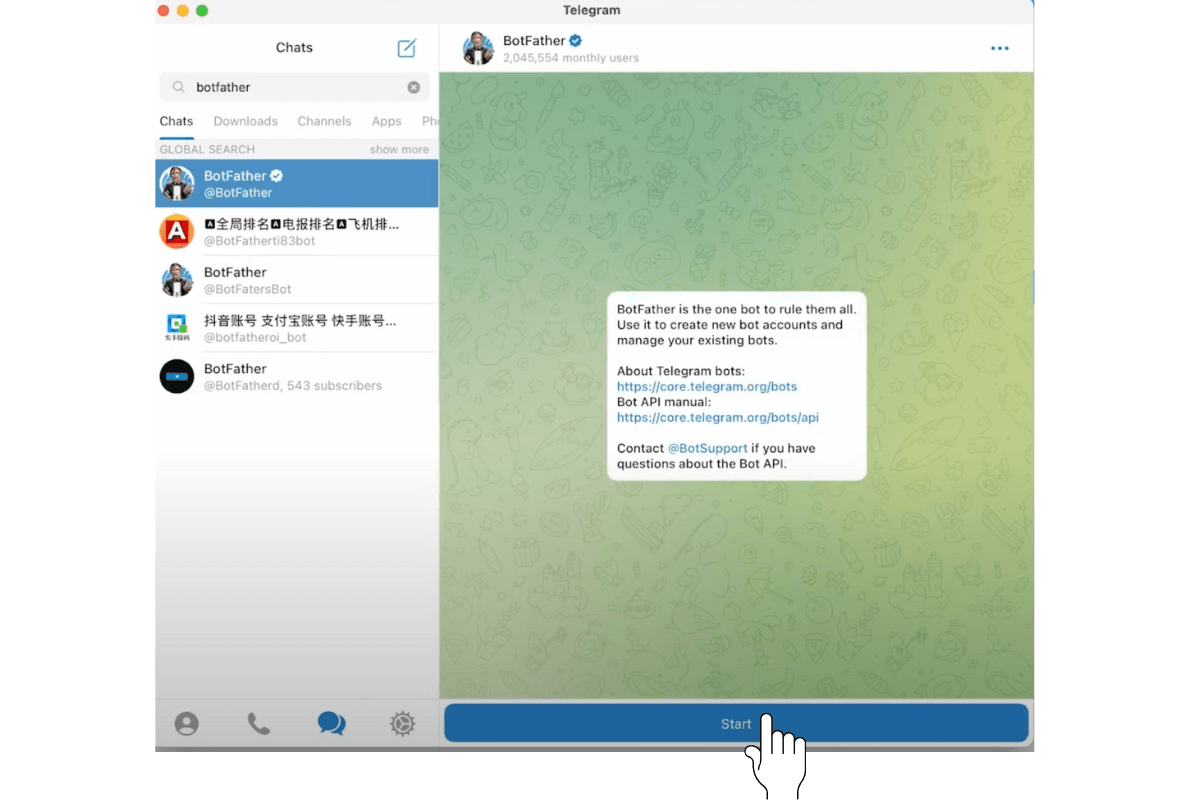The image size is (1200, 800).
Task: Click the @BotSupport mention
Action: click(x=707, y=448)
